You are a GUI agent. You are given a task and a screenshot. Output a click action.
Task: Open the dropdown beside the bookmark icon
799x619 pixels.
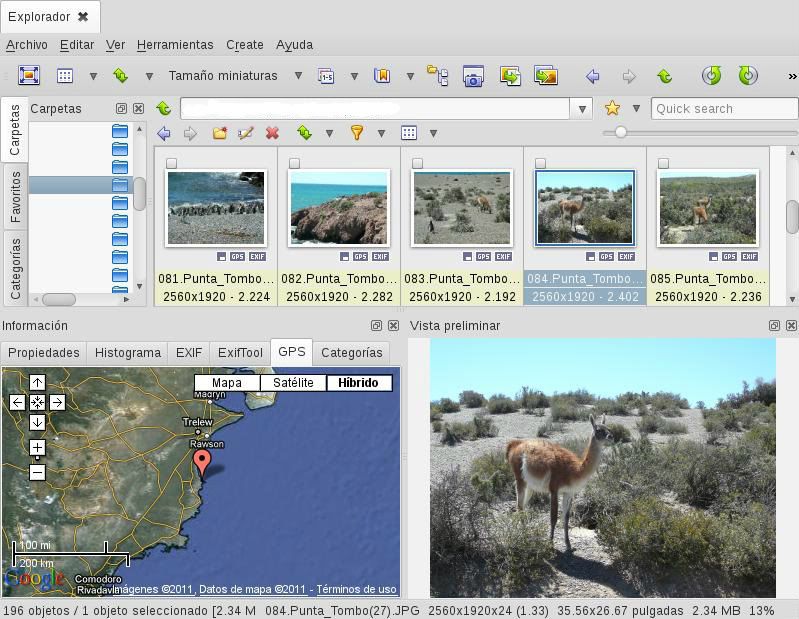pos(410,76)
